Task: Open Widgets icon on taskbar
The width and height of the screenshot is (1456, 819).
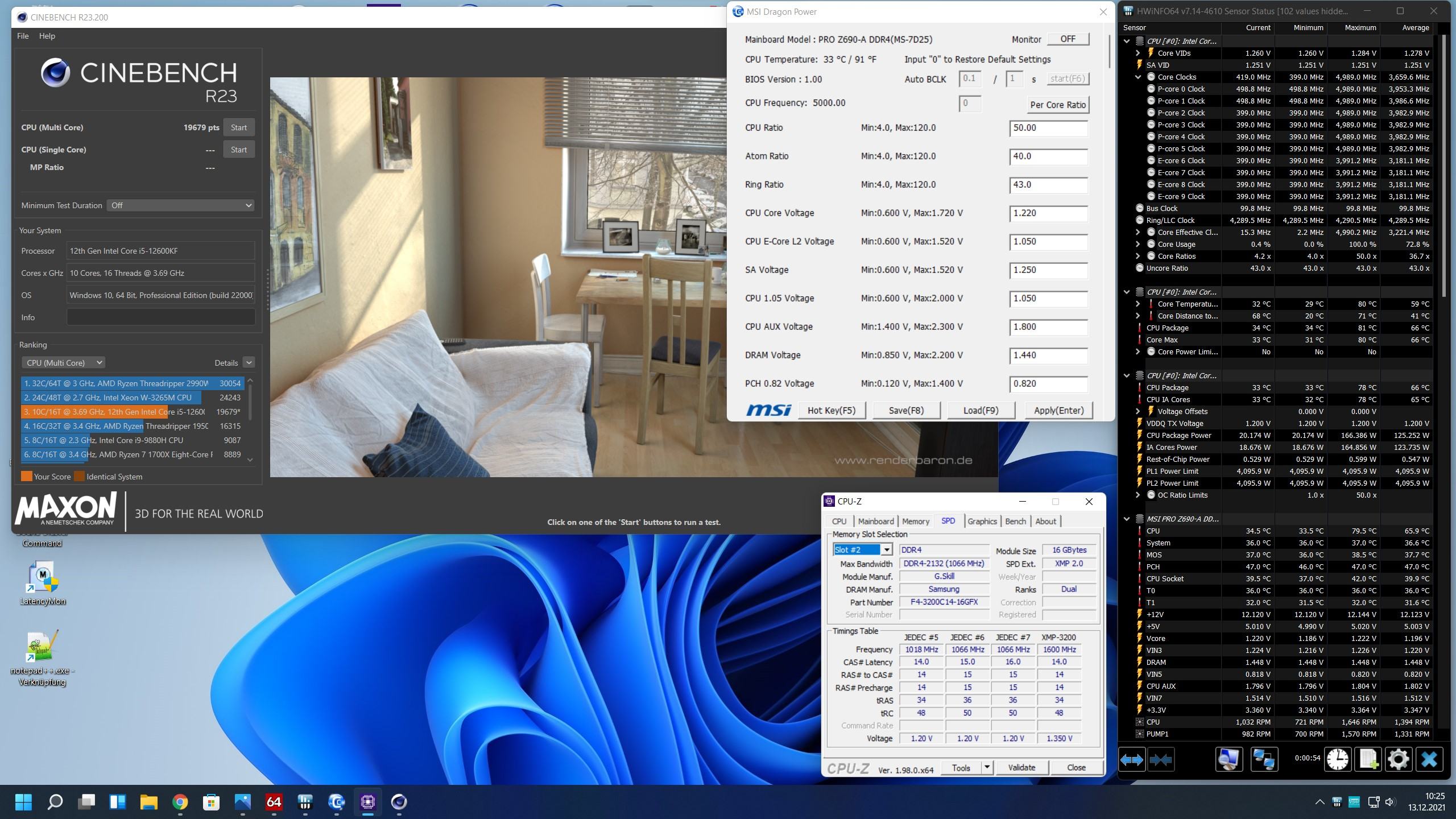Action: 117,802
